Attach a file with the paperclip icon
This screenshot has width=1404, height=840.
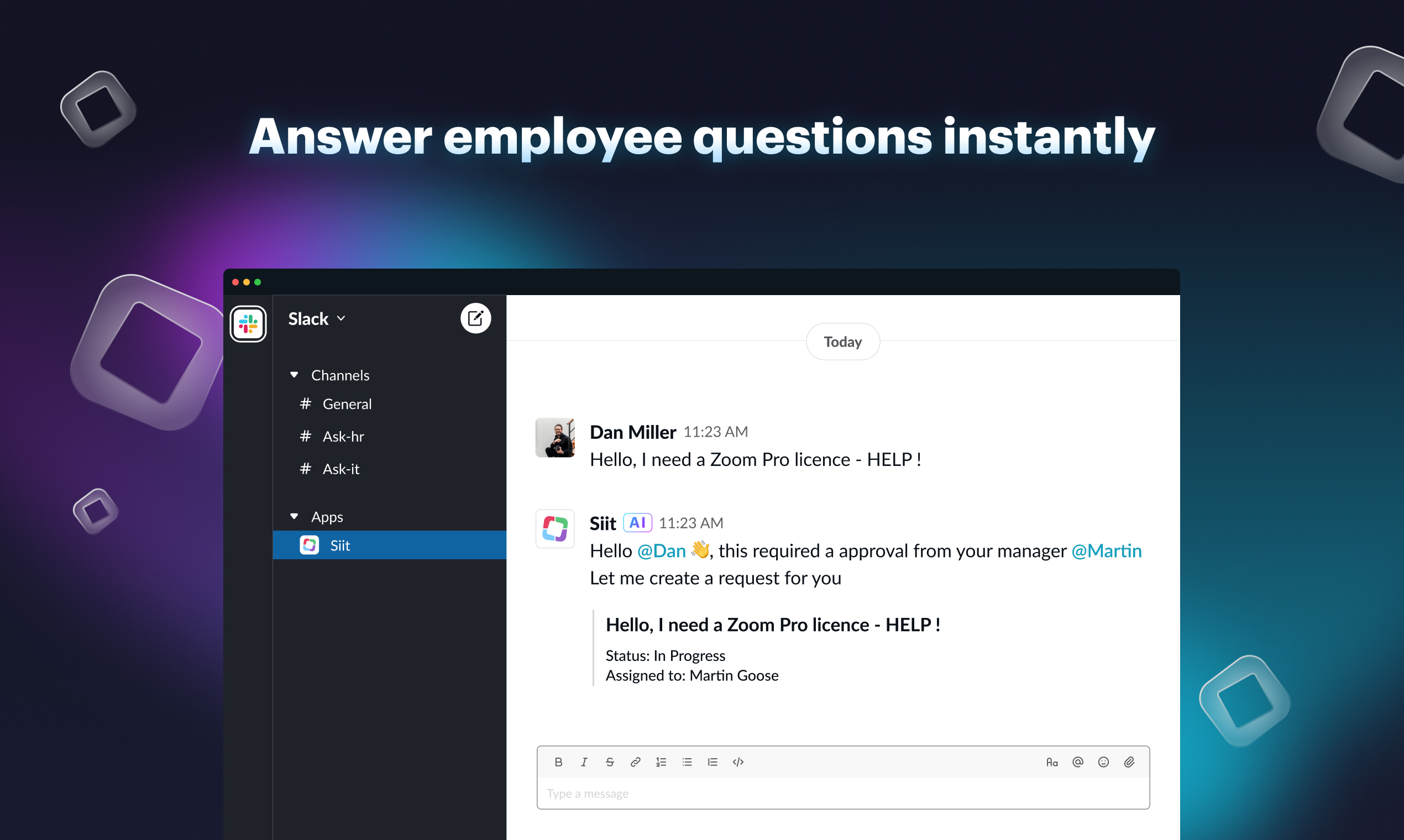pyautogui.click(x=1129, y=762)
